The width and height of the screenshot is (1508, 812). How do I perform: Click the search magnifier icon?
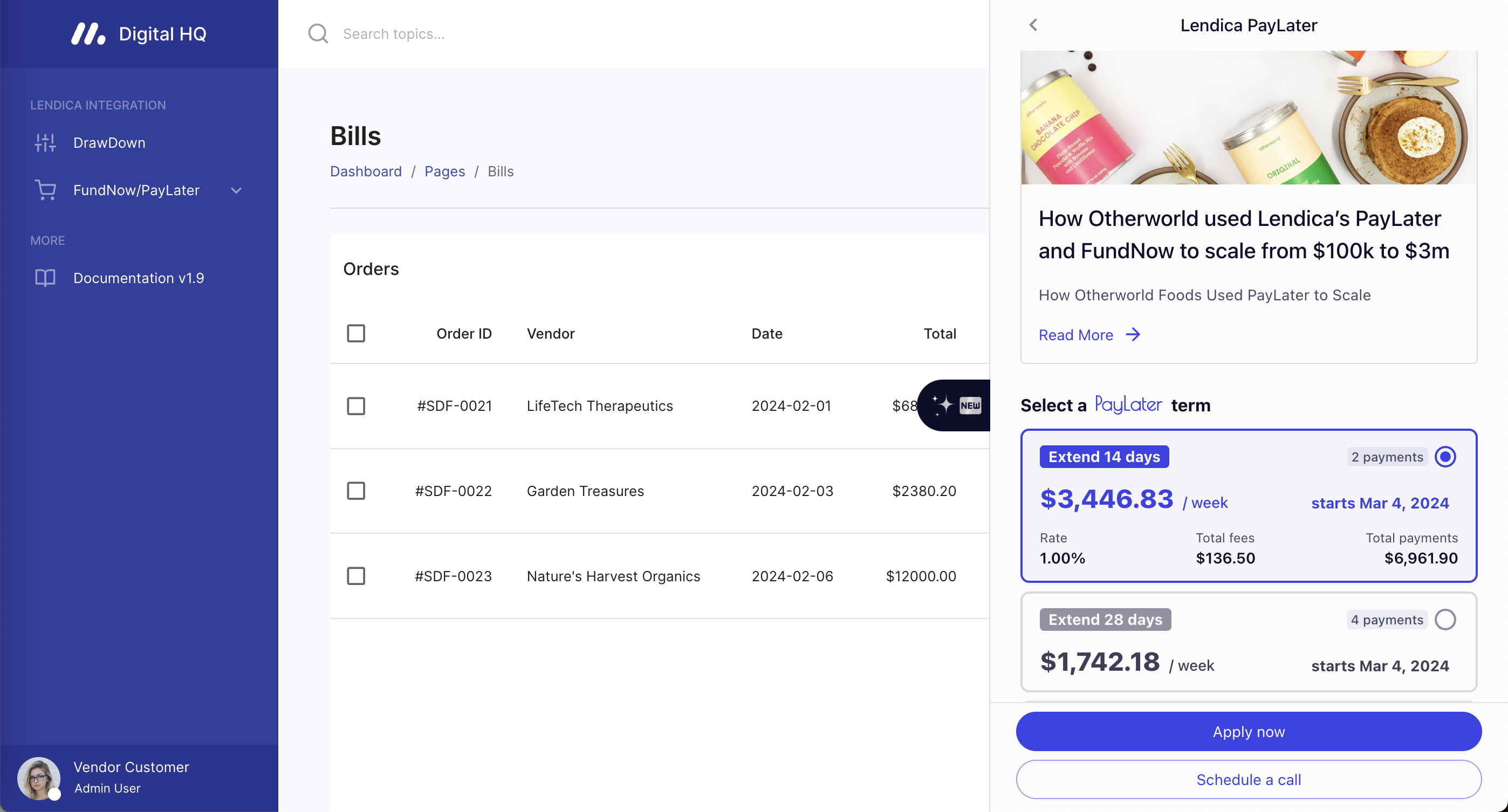(318, 34)
